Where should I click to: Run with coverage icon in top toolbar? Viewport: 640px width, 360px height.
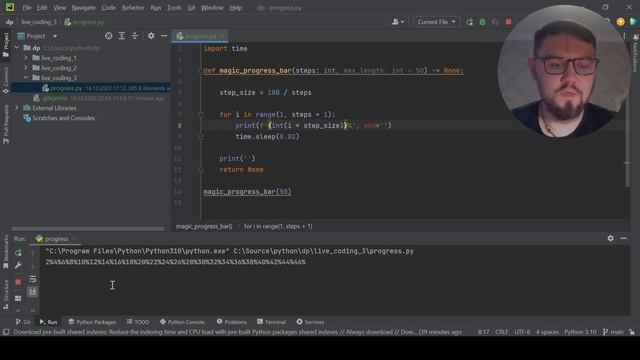495,22
